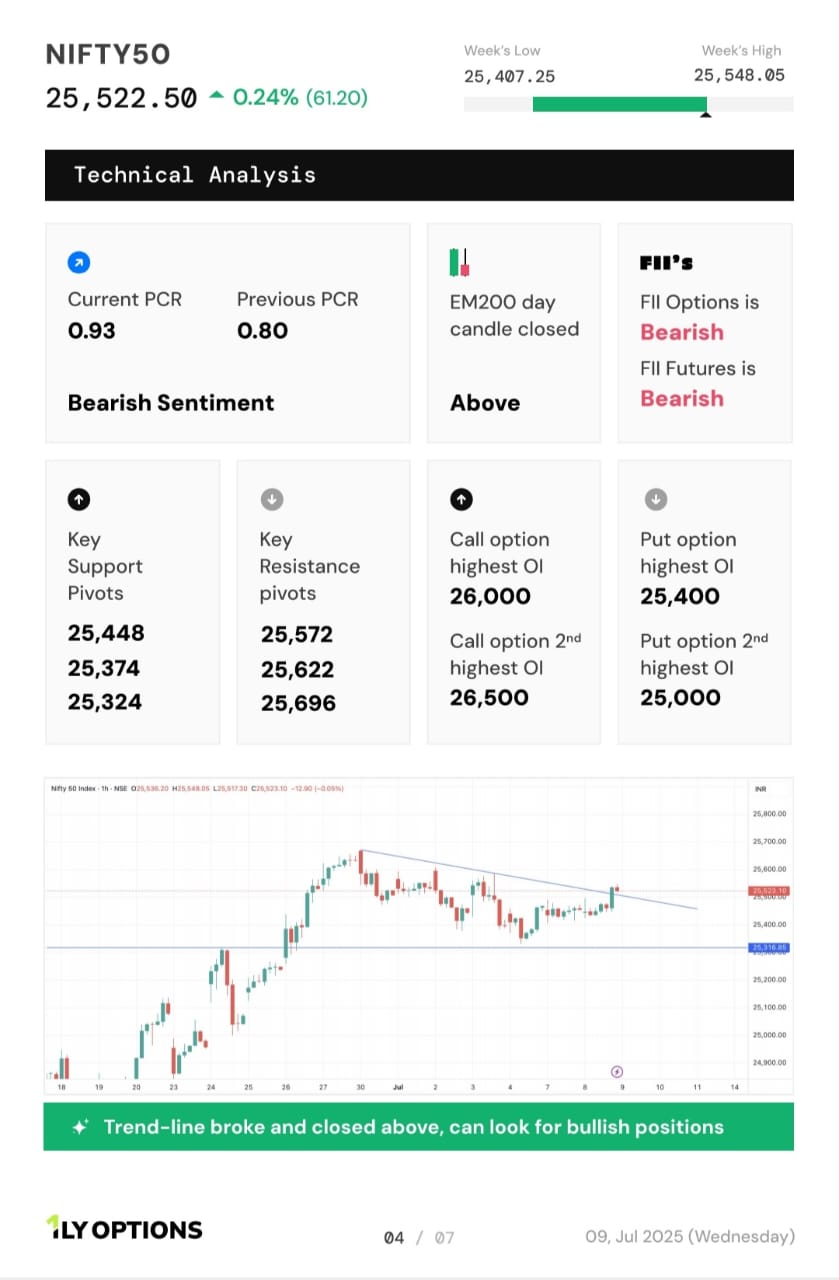The image size is (839, 1280).
Task: Click the page indicator 04 / 07
Action: [x=419, y=1238]
